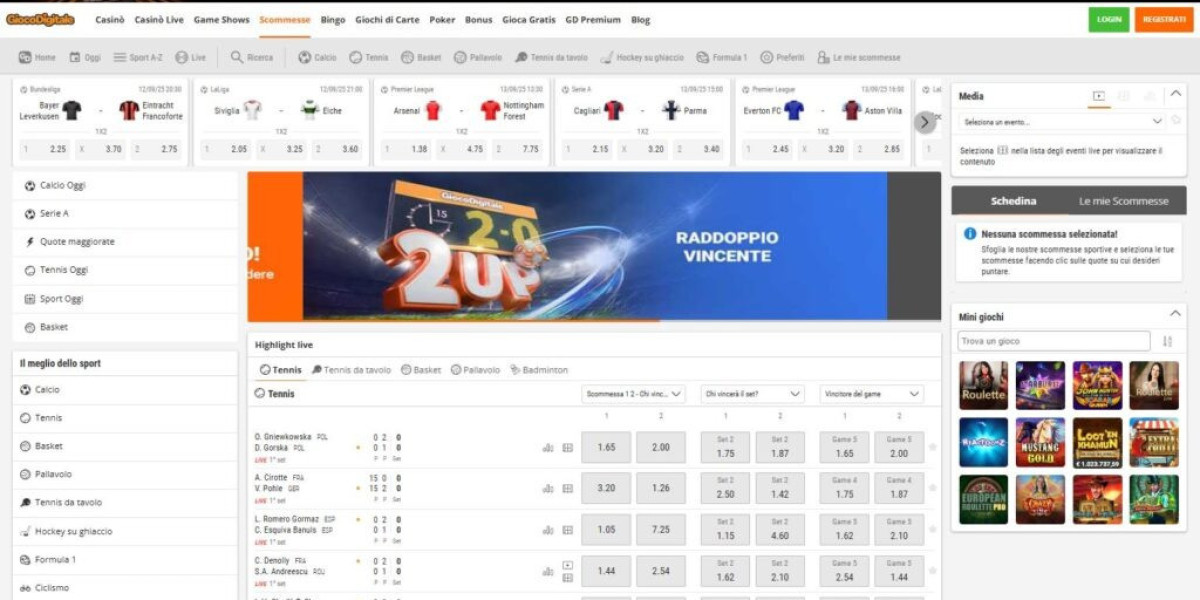1200x600 pixels.
Task: Open statistics icon for Gniewkowska match
Action: point(548,448)
